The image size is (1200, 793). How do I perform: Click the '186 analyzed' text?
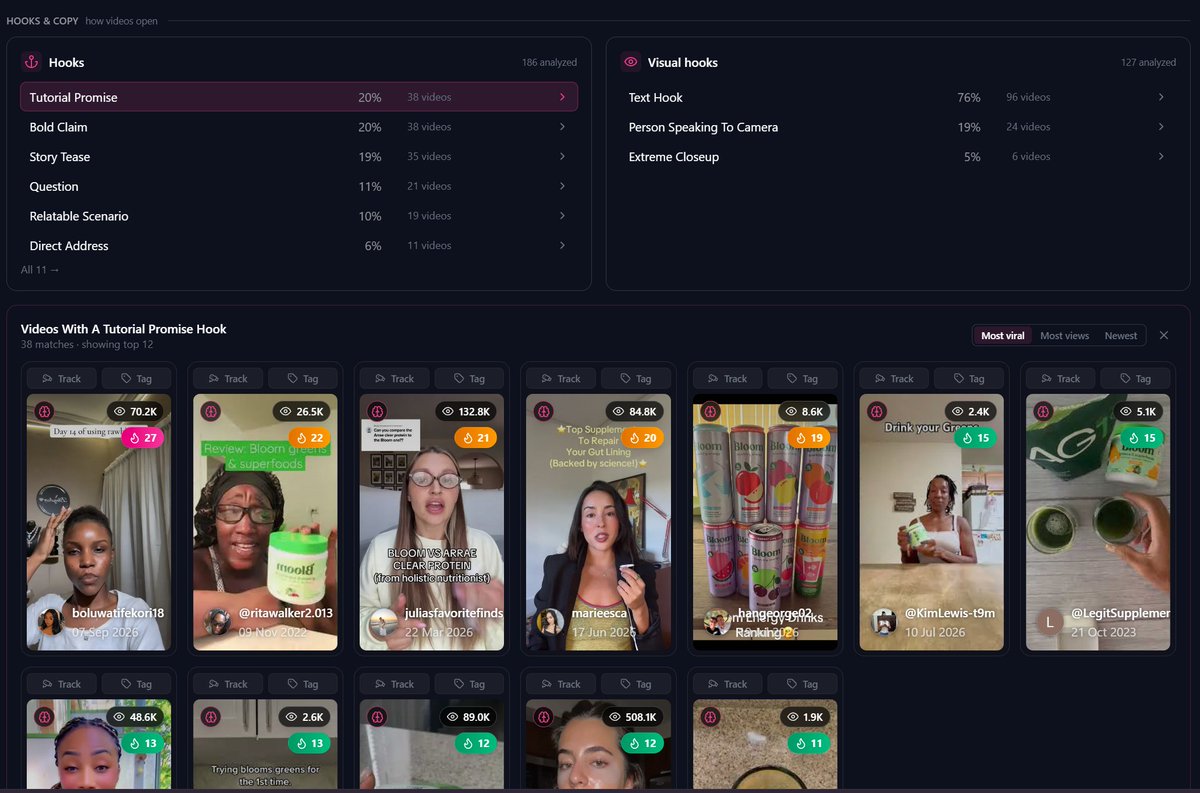pos(549,62)
